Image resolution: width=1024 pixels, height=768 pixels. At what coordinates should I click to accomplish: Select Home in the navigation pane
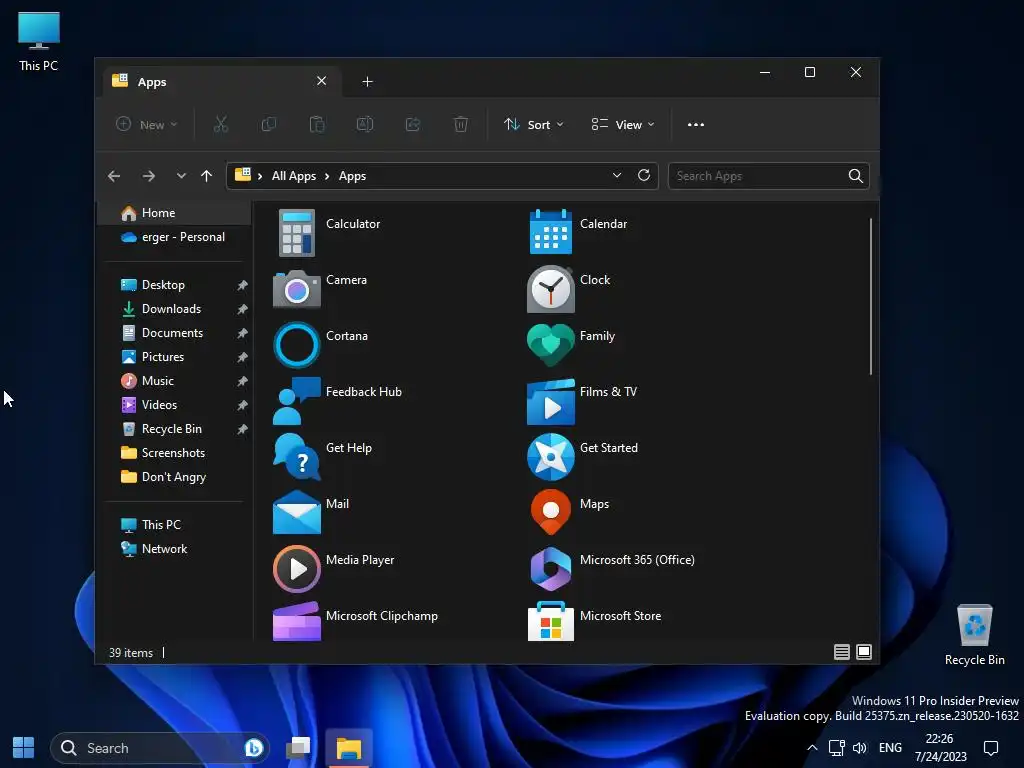[x=174, y=213]
